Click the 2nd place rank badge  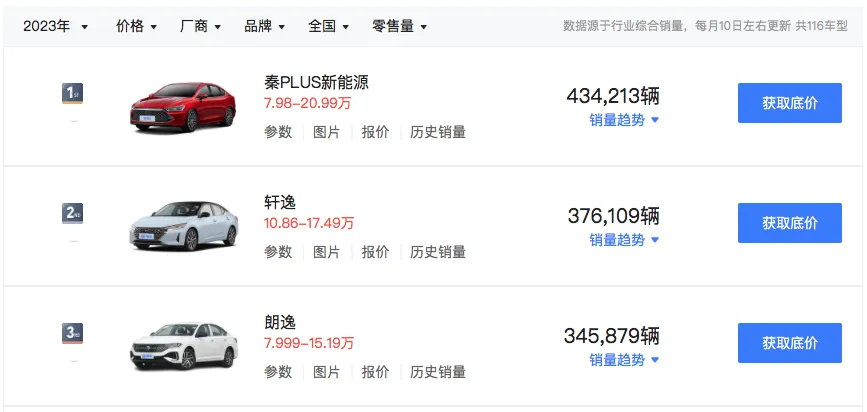(72, 213)
